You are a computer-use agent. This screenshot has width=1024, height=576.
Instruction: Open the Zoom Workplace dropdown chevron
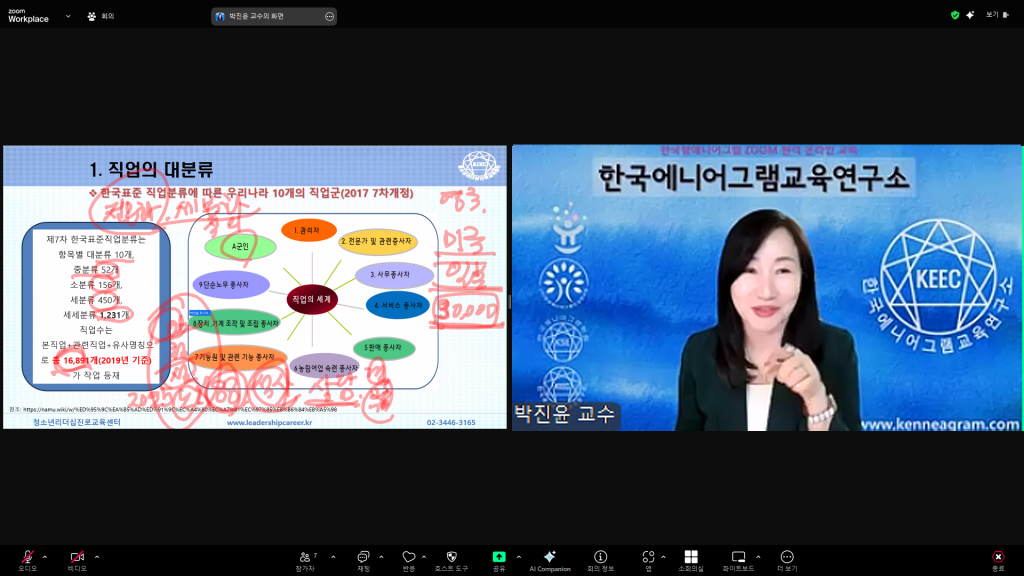68,16
